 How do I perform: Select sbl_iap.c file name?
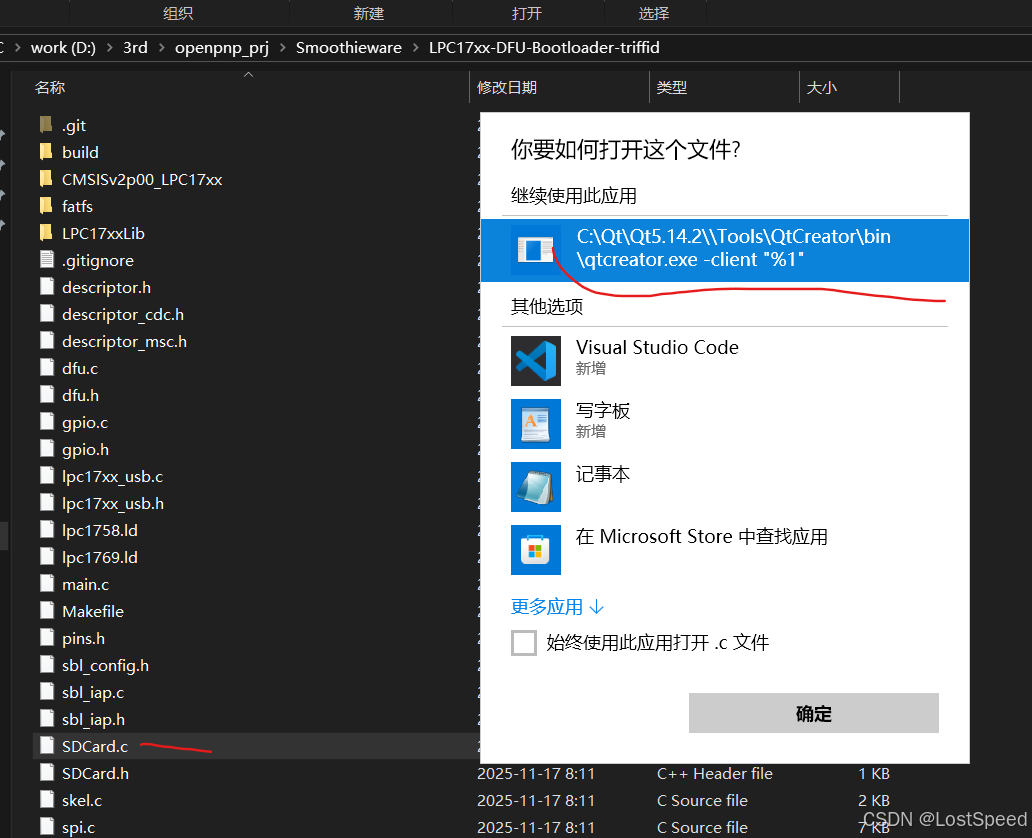[x=93, y=693]
